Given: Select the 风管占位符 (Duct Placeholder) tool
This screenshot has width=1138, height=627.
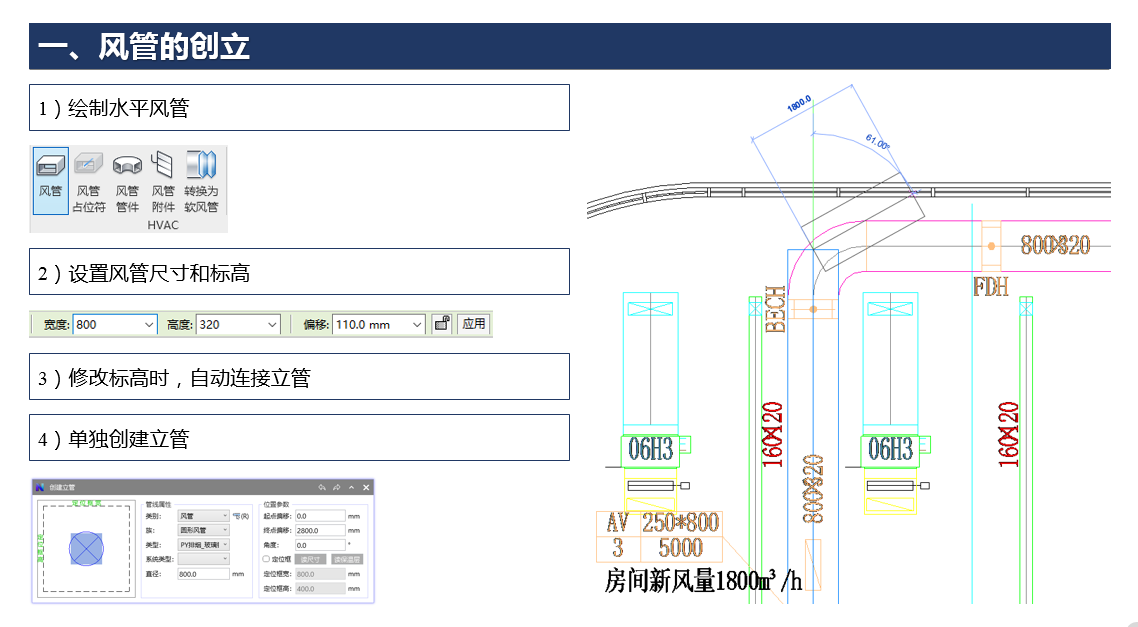Looking at the screenshot, I should tap(89, 181).
